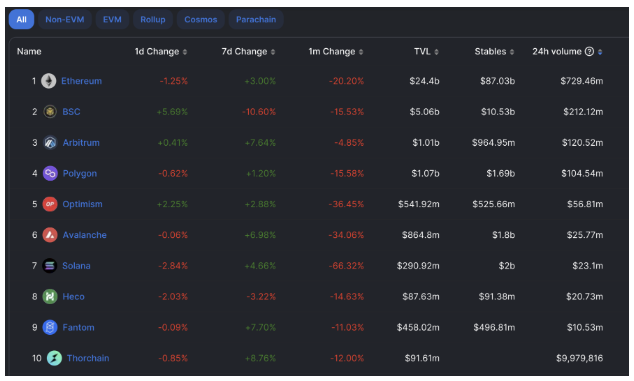Switch to the Rollup filter tab
The width and height of the screenshot is (634, 381).
pyautogui.click(x=153, y=19)
